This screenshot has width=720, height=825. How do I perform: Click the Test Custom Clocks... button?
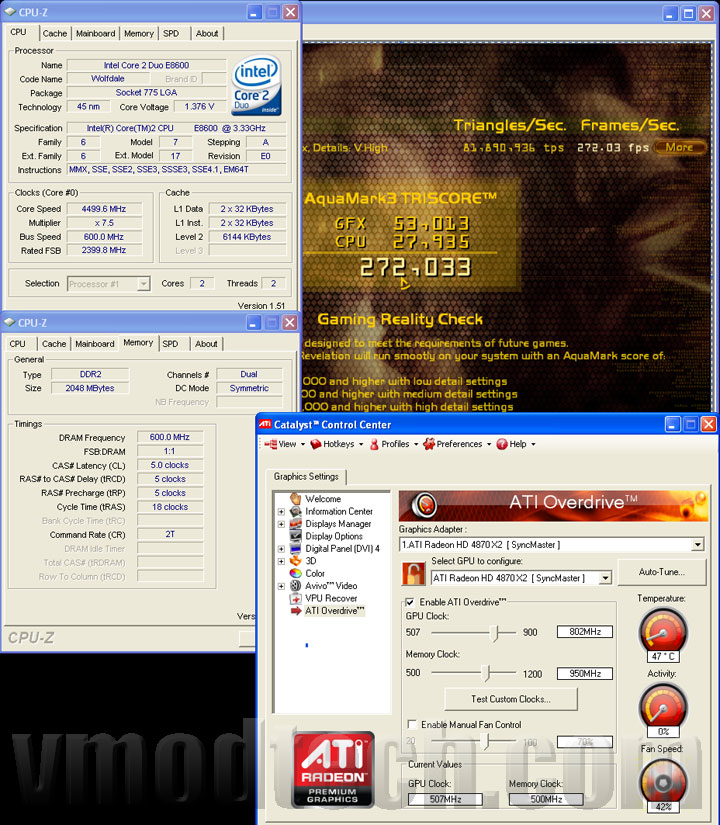[x=511, y=699]
